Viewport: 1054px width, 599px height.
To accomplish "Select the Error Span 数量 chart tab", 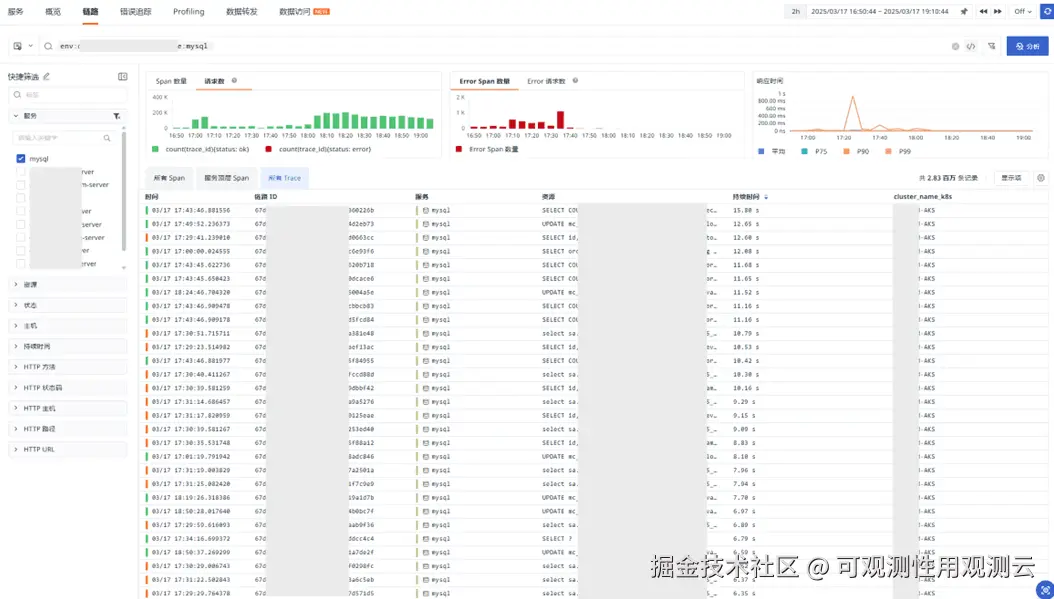I will pyautogui.click(x=485, y=81).
